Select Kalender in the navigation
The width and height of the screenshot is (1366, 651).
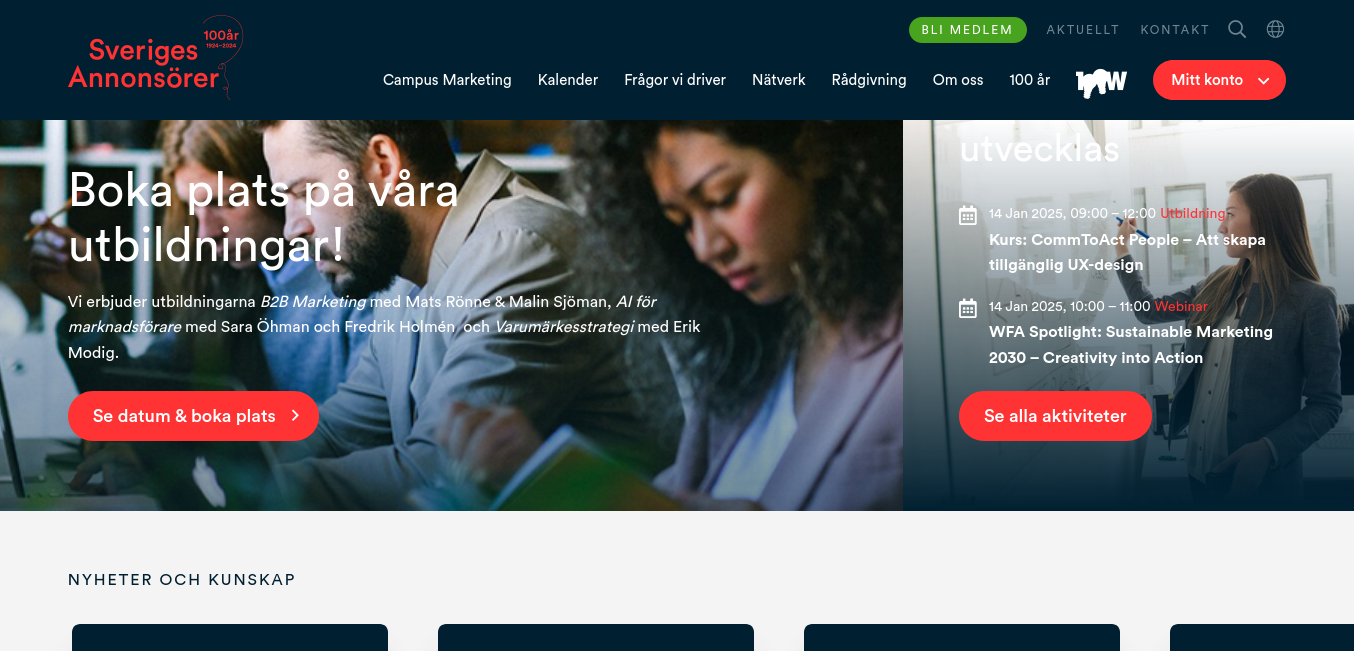(x=568, y=80)
